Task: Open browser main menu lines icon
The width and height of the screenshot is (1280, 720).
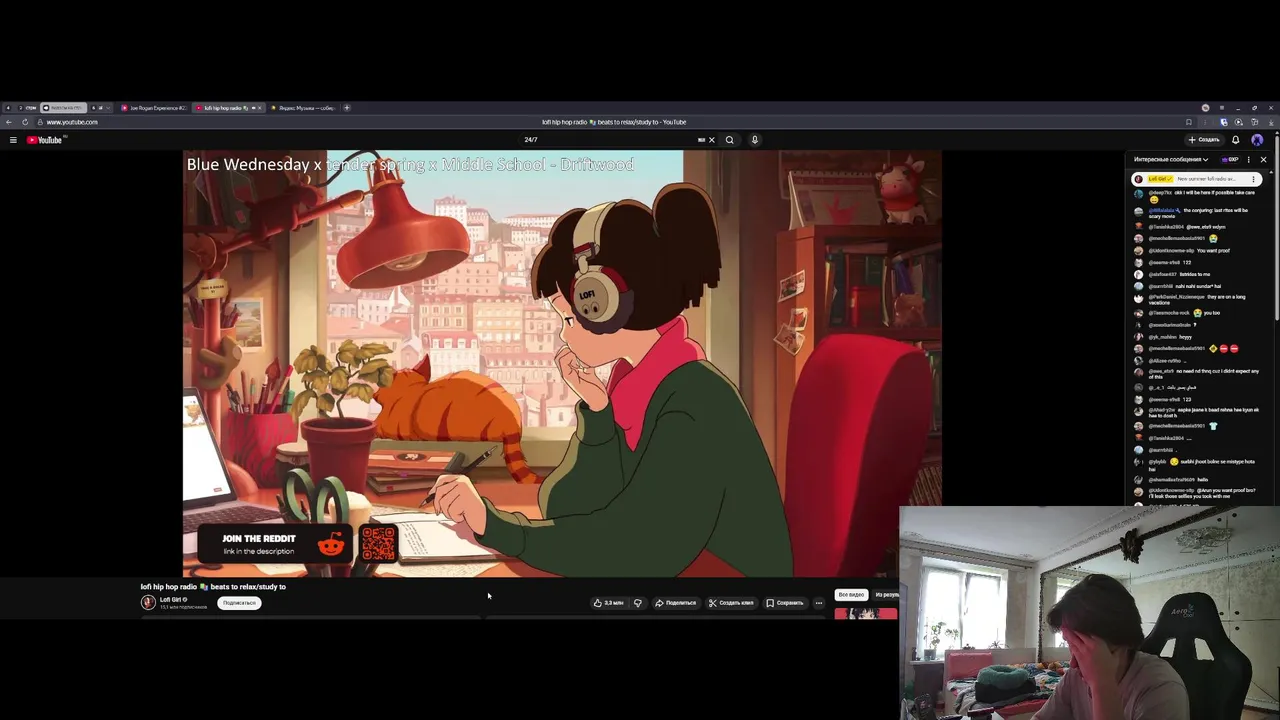Action: (x=1221, y=108)
